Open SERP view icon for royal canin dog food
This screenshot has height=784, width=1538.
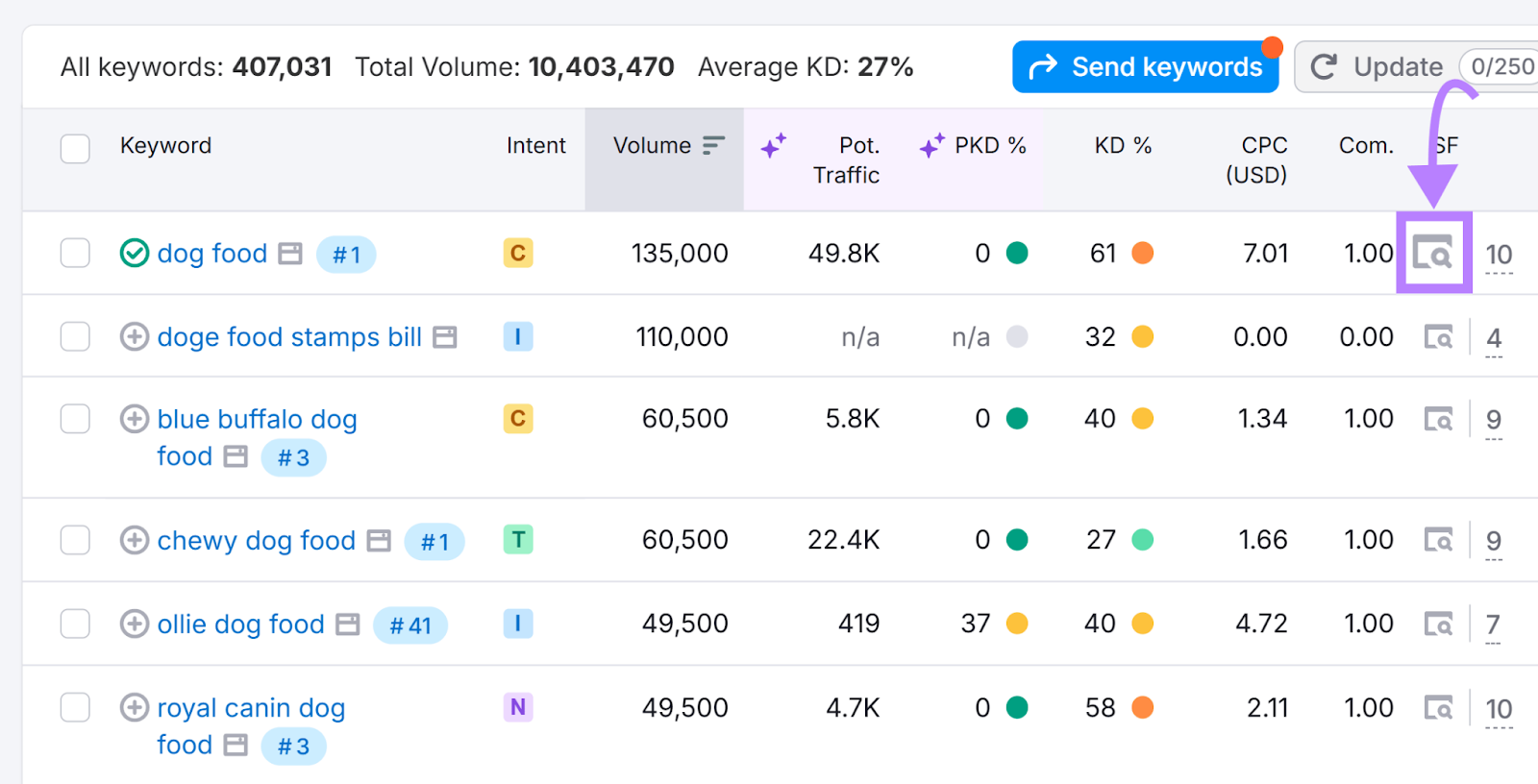point(1438,708)
